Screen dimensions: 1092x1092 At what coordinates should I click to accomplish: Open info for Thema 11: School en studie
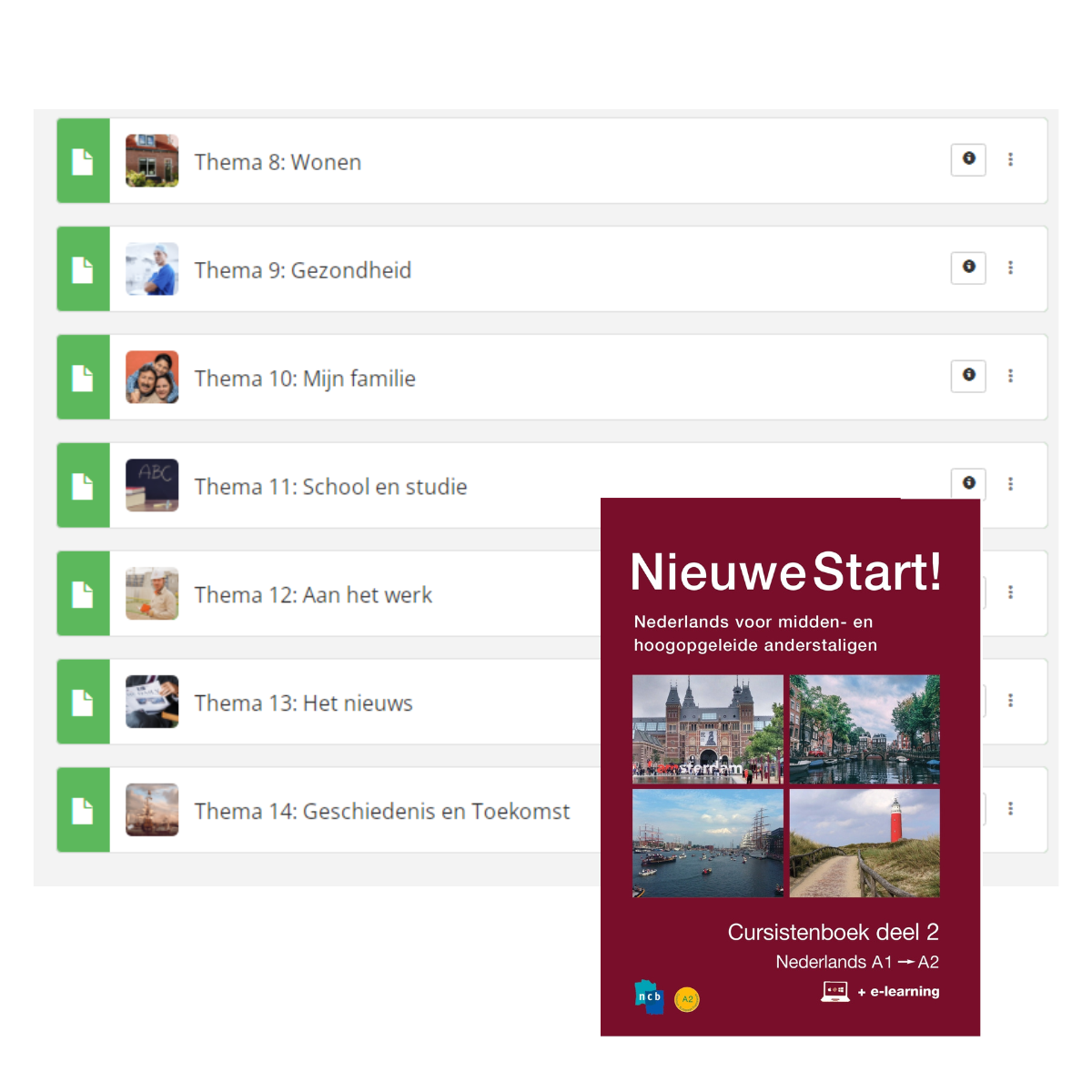tap(968, 483)
